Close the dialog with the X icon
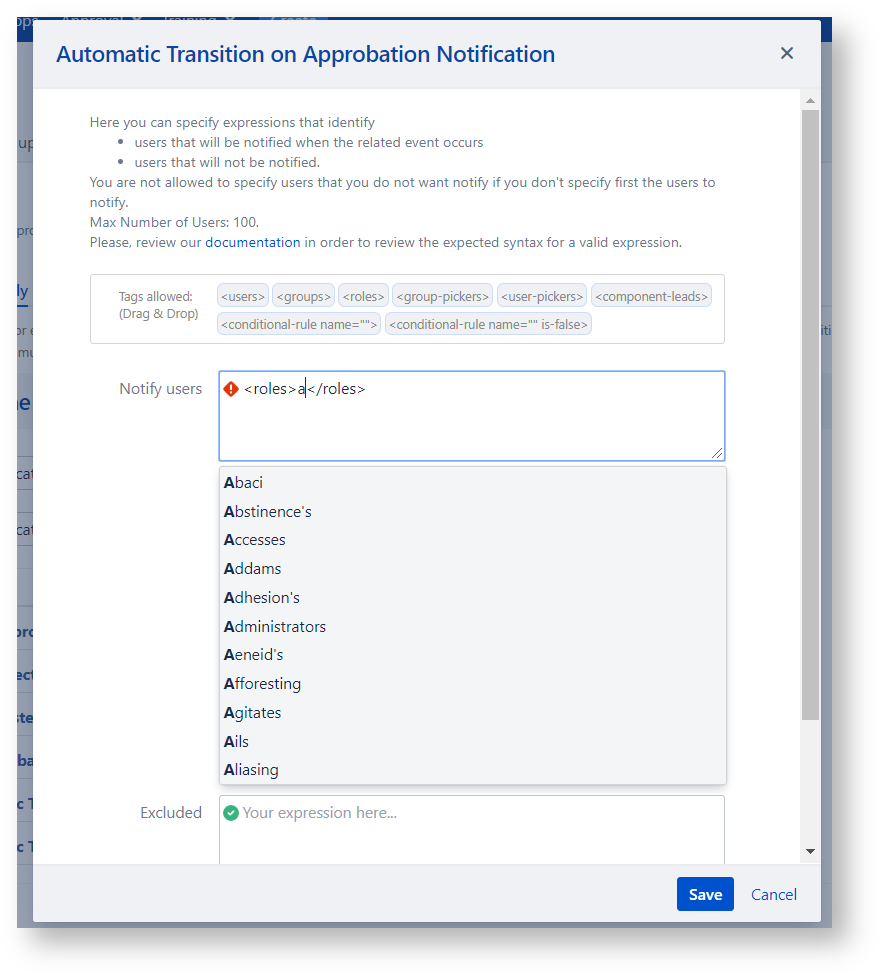880x976 pixels. point(786,54)
